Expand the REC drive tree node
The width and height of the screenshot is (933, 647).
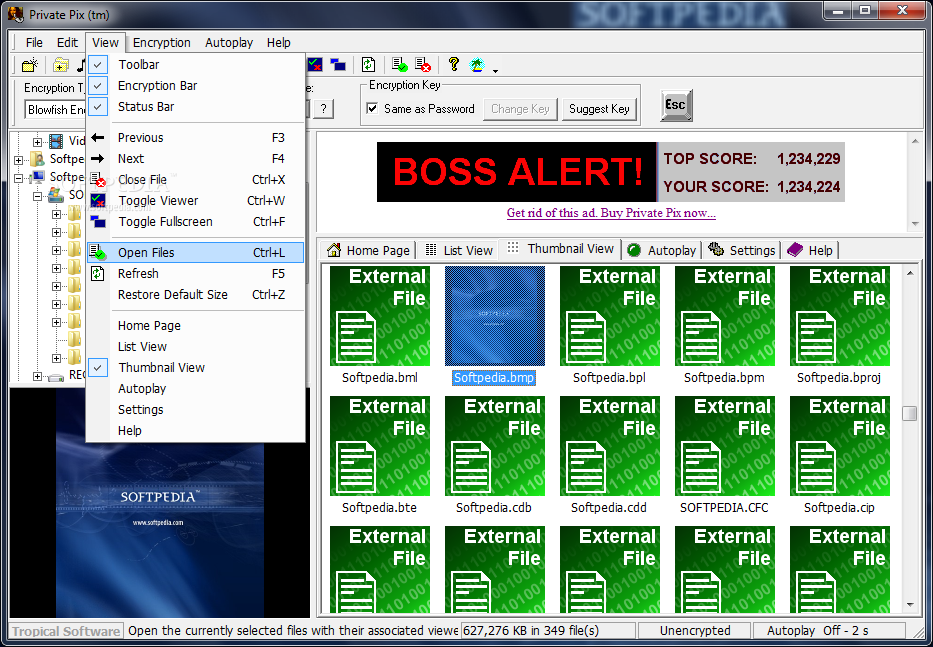click(37, 376)
